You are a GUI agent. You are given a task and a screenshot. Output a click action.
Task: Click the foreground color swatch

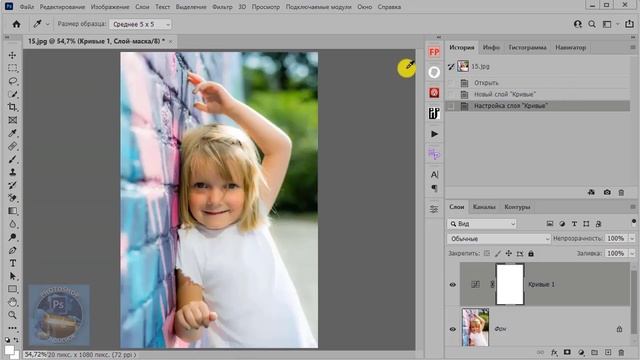click(x=9, y=350)
